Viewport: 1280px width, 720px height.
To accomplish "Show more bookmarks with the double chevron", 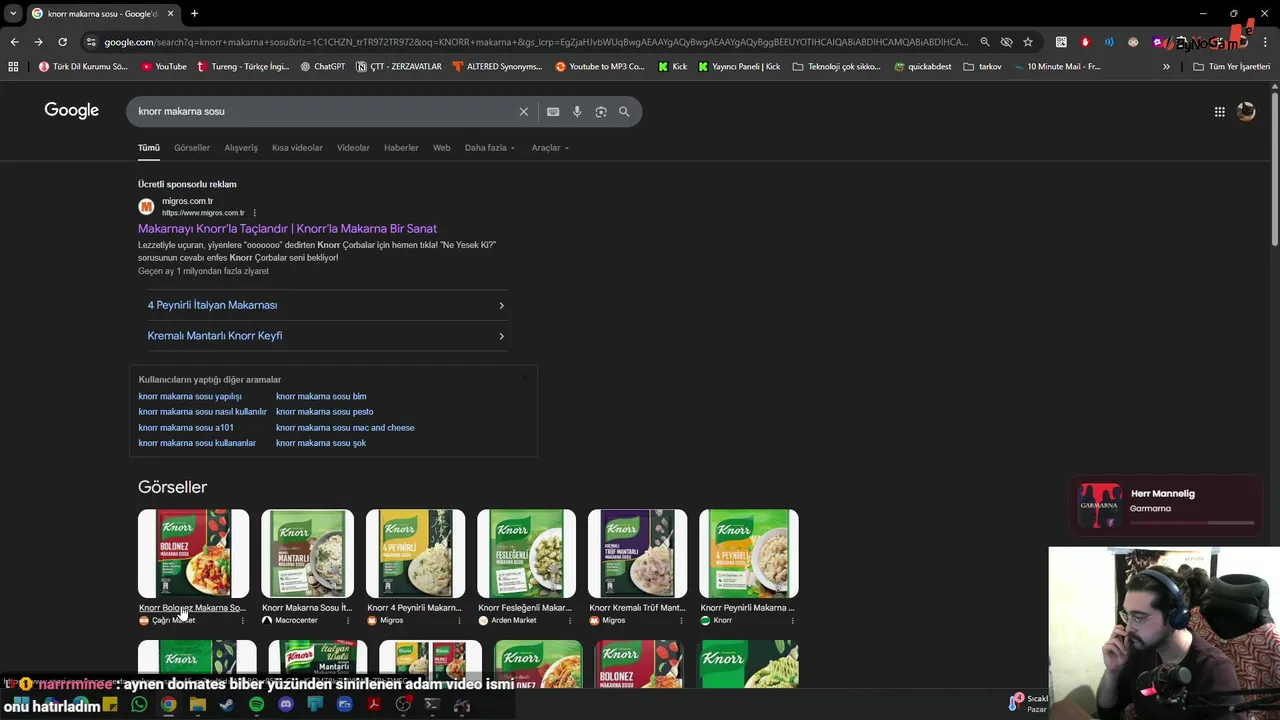I will 1166,67.
